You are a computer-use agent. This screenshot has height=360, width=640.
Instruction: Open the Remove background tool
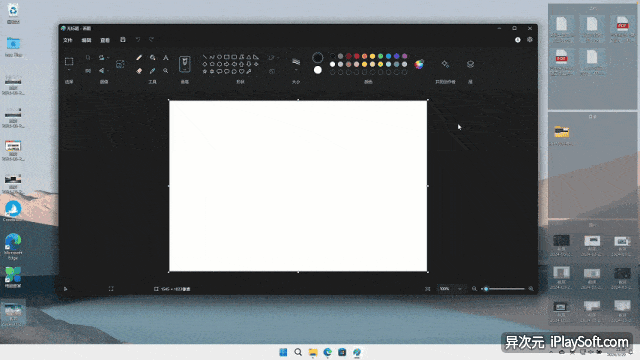pos(120,64)
